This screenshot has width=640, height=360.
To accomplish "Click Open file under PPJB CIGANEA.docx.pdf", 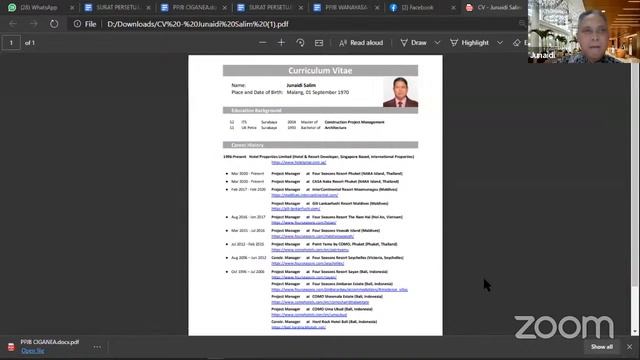I will (33, 351).
